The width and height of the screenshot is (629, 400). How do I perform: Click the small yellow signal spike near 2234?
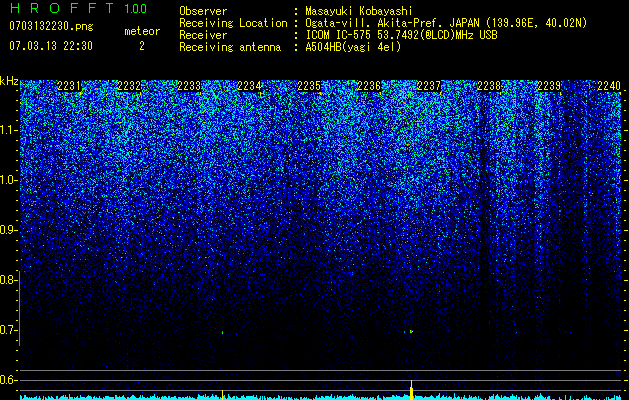pyautogui.click(x=222, y=394)
